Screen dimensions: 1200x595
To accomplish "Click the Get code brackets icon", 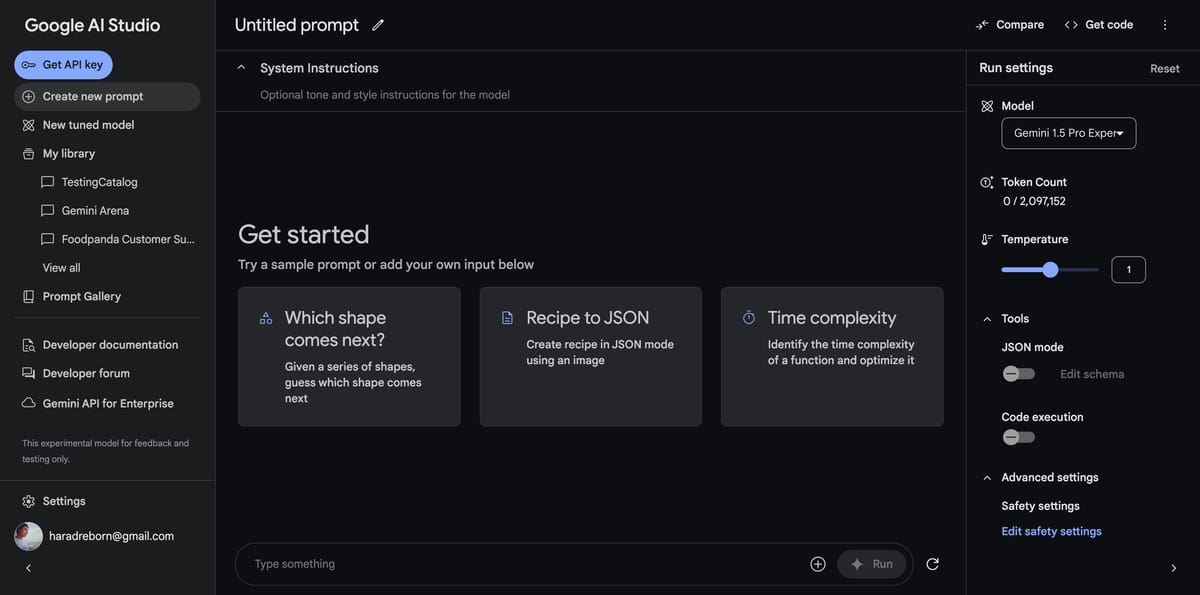I will coord(1071,25).
